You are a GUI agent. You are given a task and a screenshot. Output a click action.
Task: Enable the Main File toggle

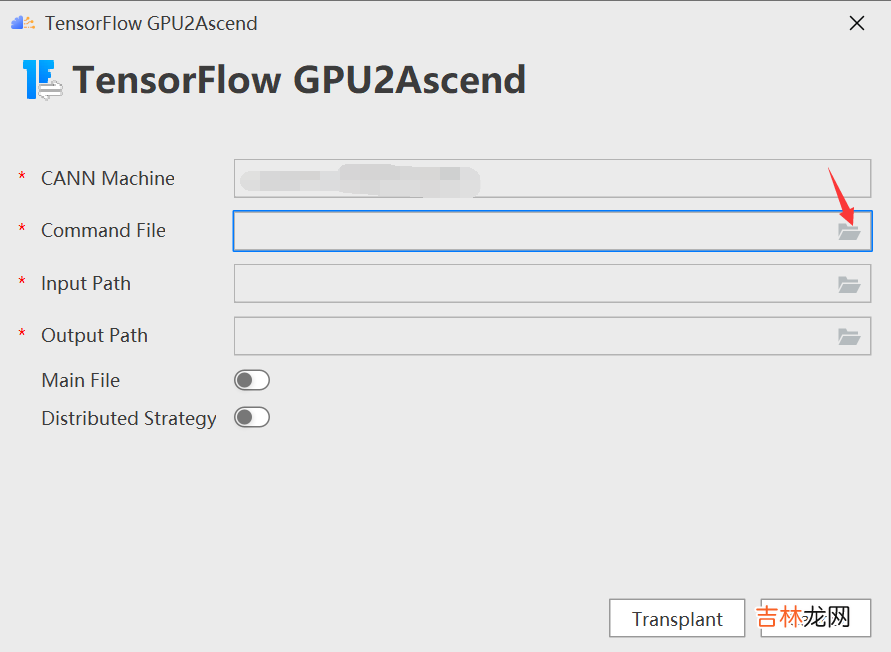pyautogui.click(x=252, y=380)
